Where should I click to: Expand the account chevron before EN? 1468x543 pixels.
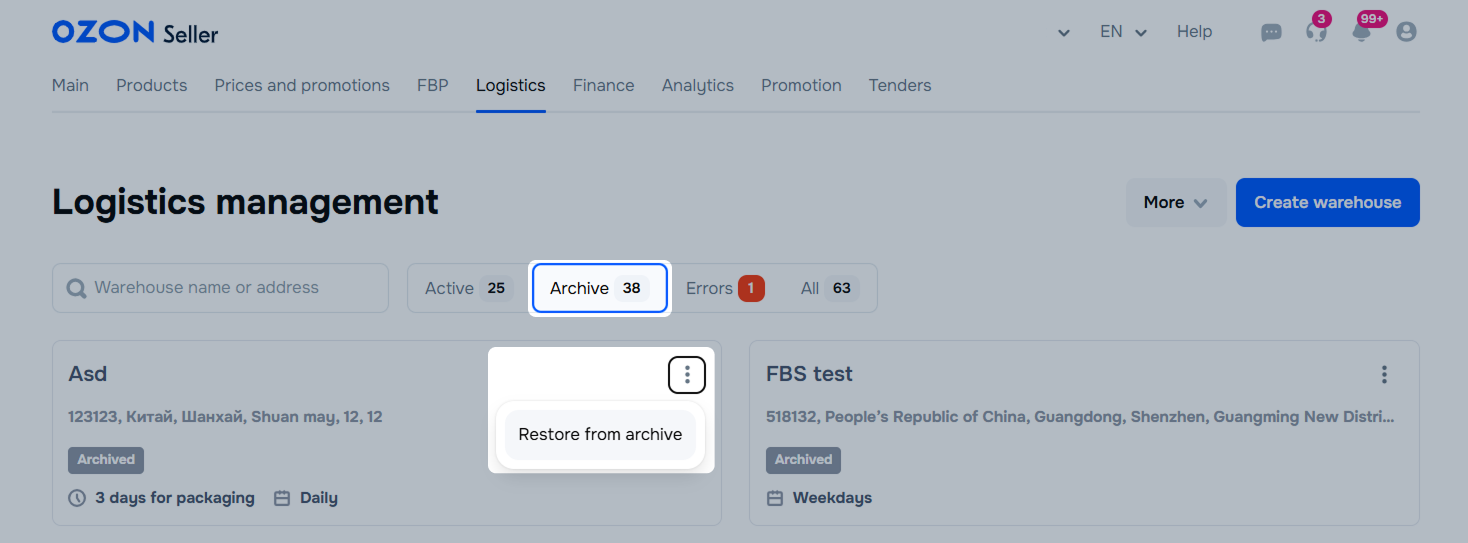click(1064, 33)
